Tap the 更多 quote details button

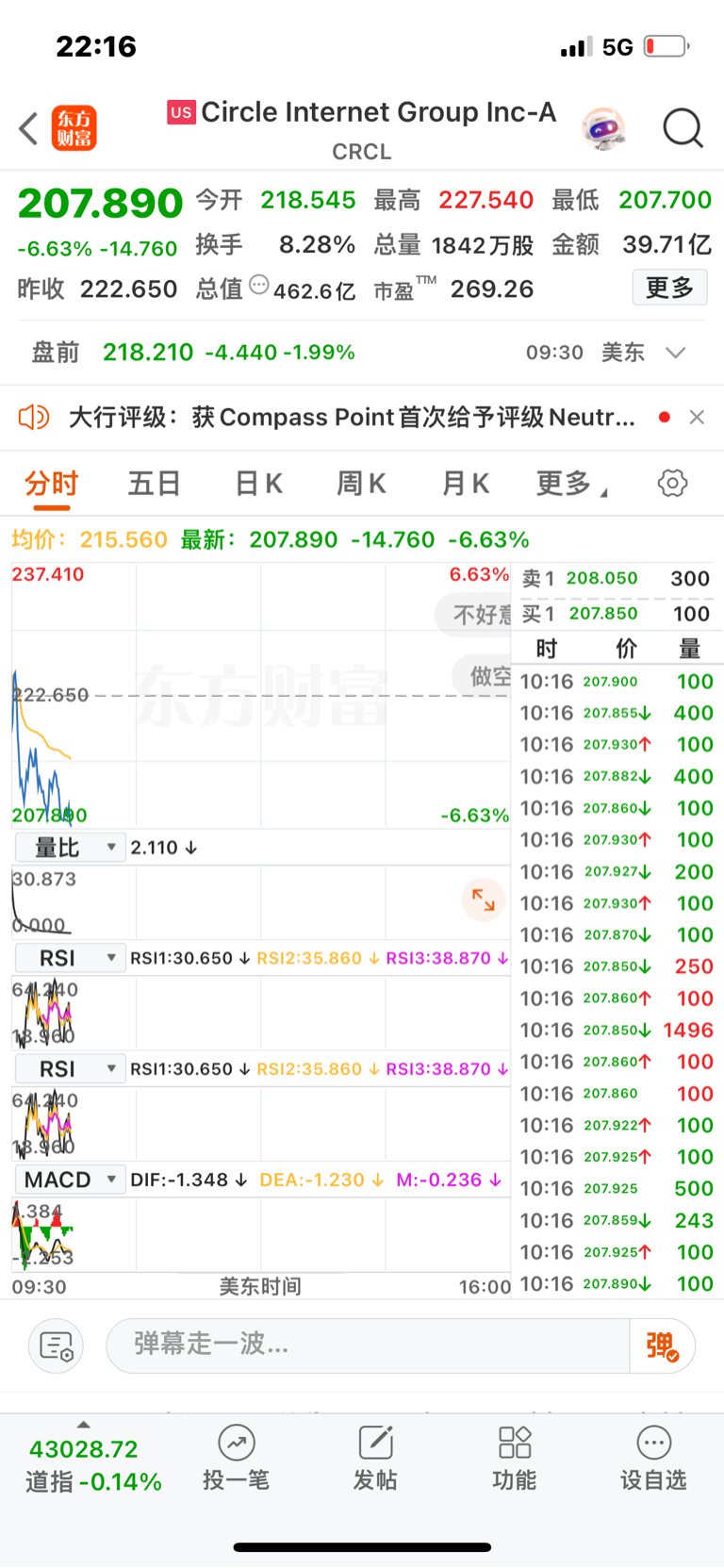pos(669,288)
